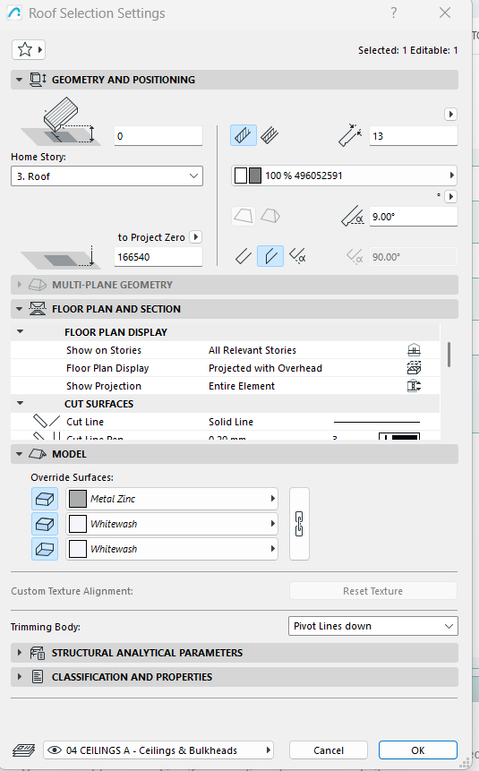This screenshot has width=479, height=771.
Task: Click the roof thickness field showing 13
Action: 413,136
